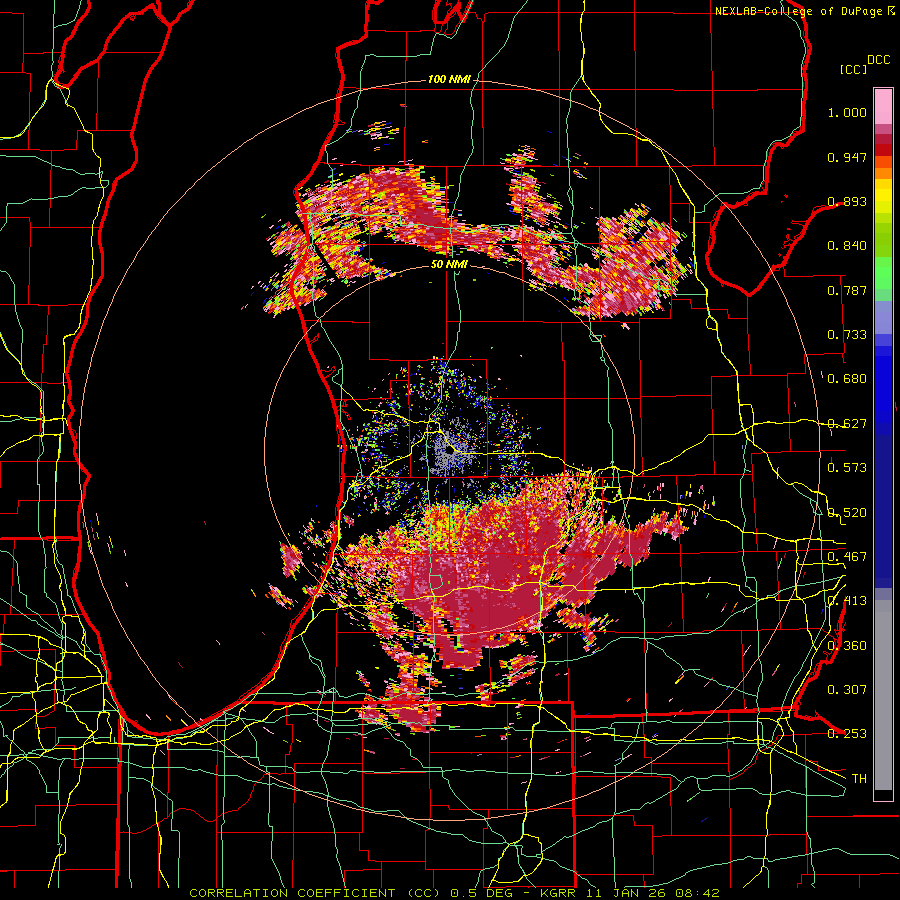Click the 0.947 legend value
Viewport: 900px width, 900px height.
click(847, 157)
